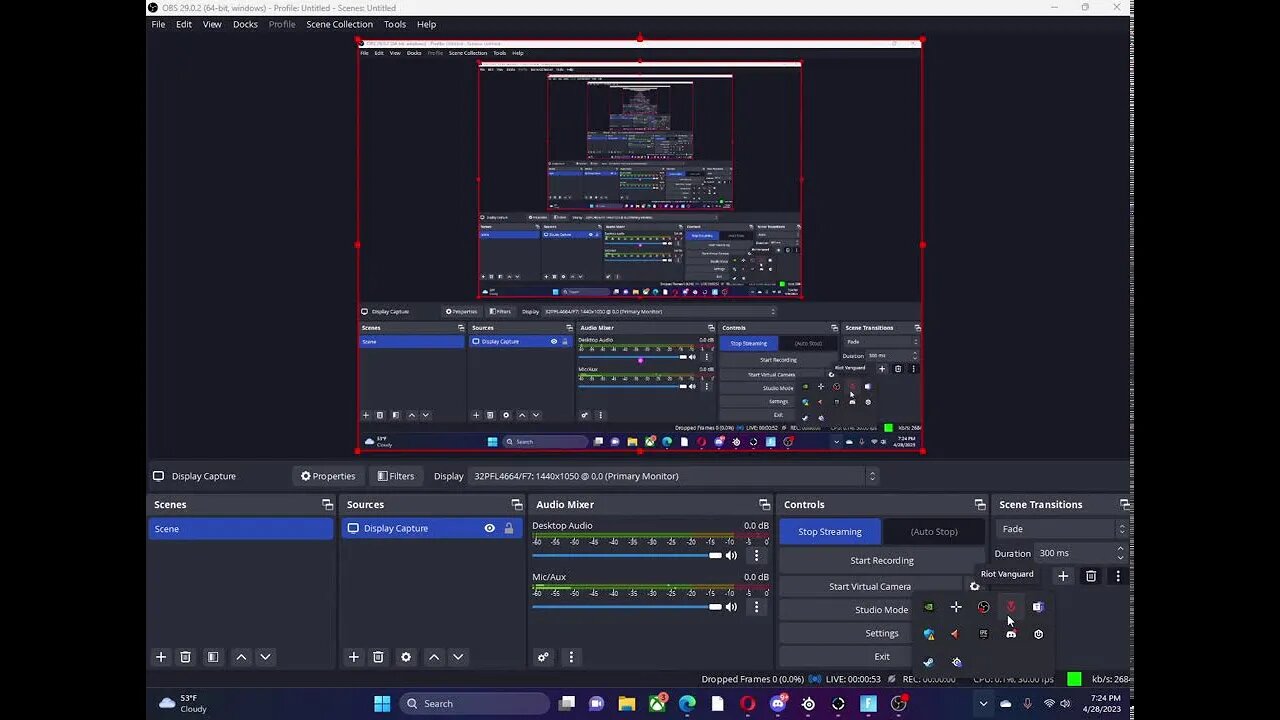
Task: Configure virtual camera gear icon
Action: point(975,587)
